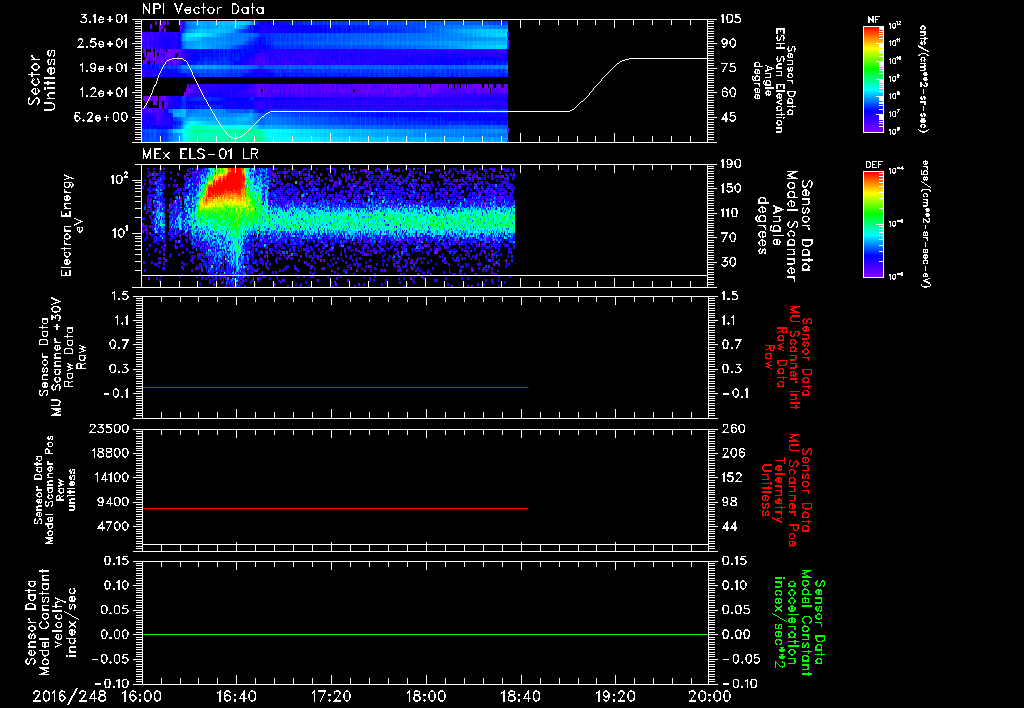Click the 10² electron energy tick label
The height and width of the screenshot is (708, 1024).
[119, 180]
